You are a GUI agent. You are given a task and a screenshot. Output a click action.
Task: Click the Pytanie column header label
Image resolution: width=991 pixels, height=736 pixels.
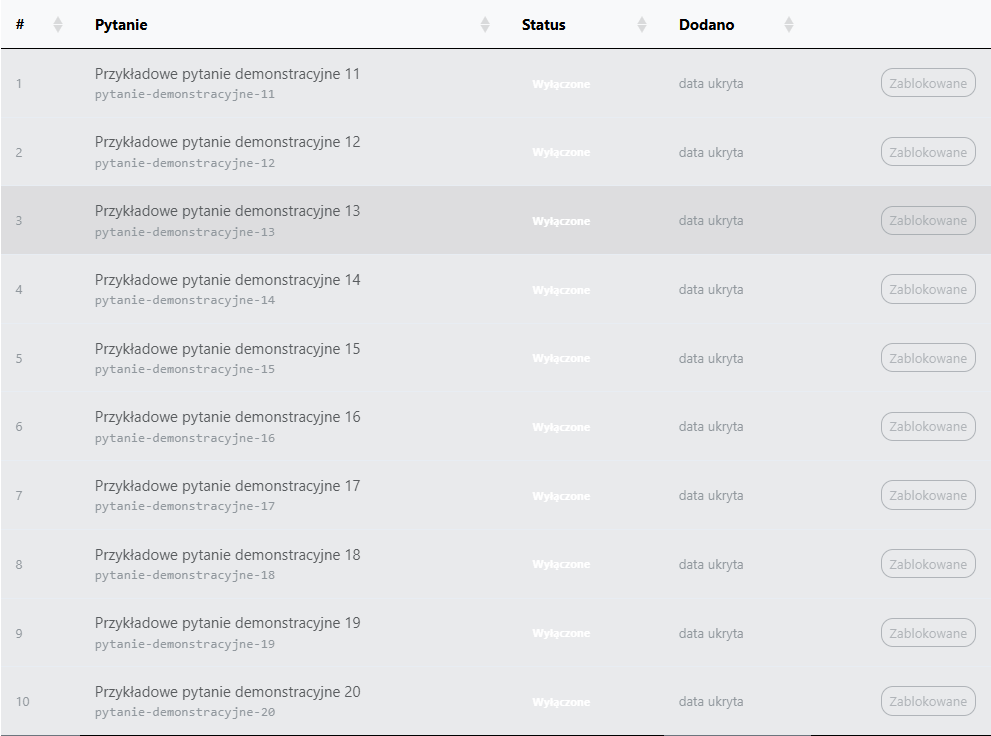point(121,25)
